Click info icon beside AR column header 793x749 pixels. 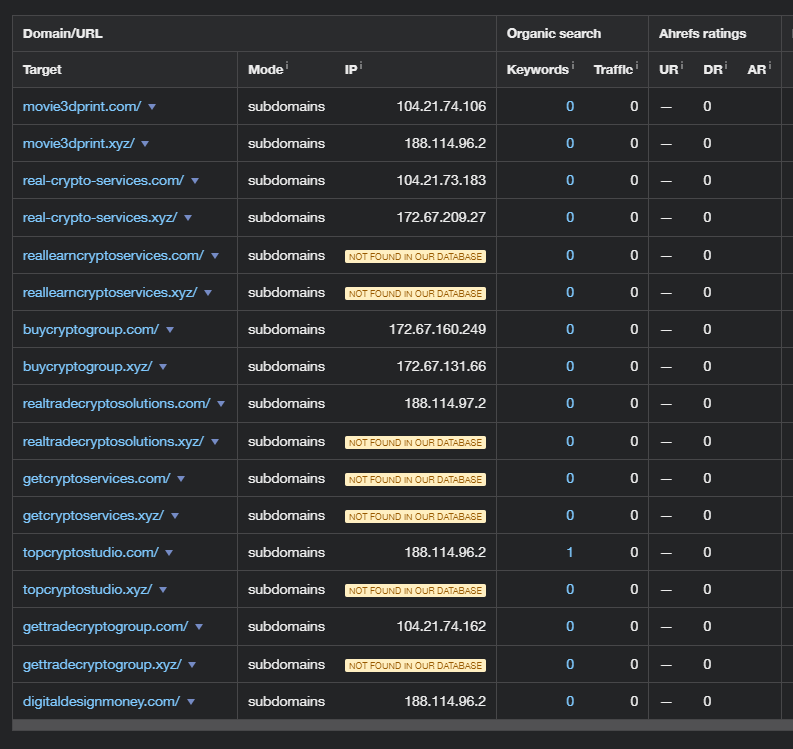pos(770,66)
